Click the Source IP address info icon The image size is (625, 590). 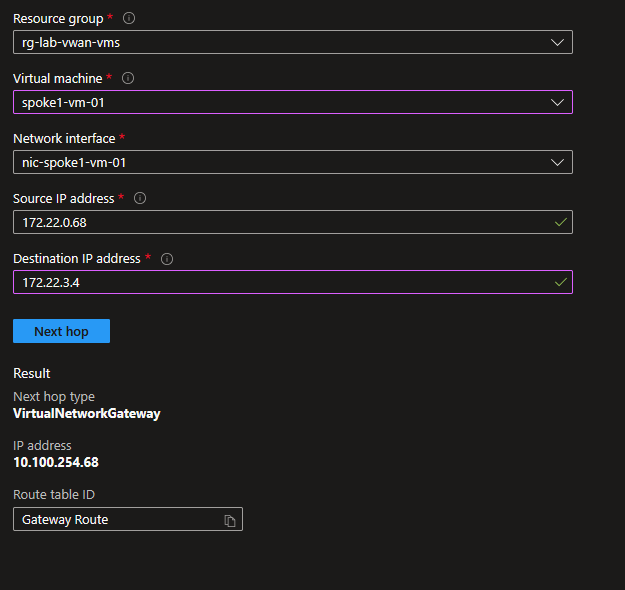140,198
